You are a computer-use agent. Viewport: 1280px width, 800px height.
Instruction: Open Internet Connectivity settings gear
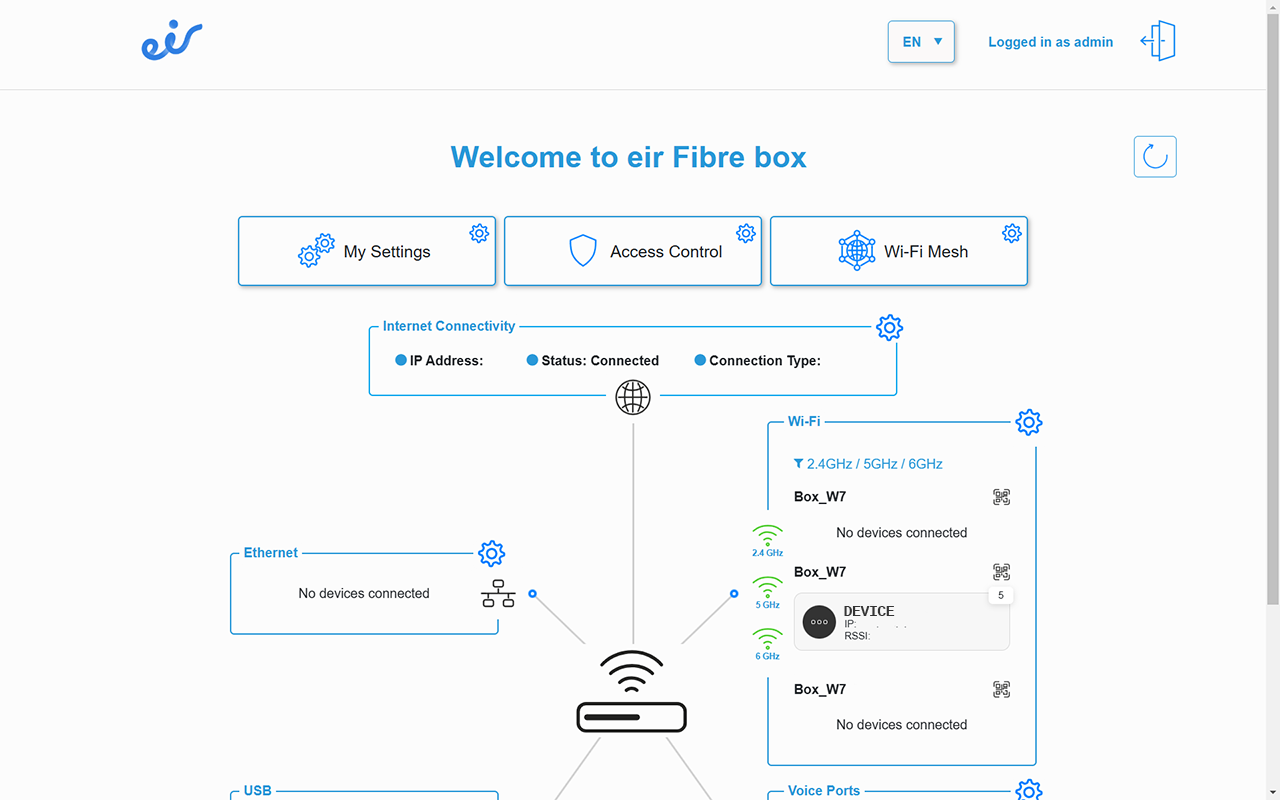coord(889,328)
